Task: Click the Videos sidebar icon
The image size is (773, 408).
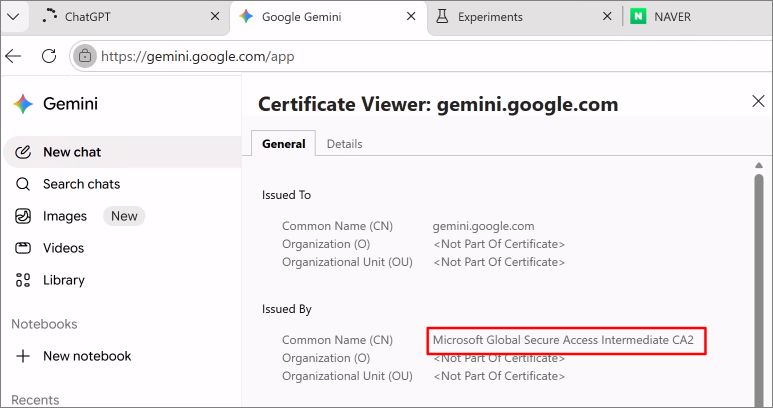Action: (23, 248)
